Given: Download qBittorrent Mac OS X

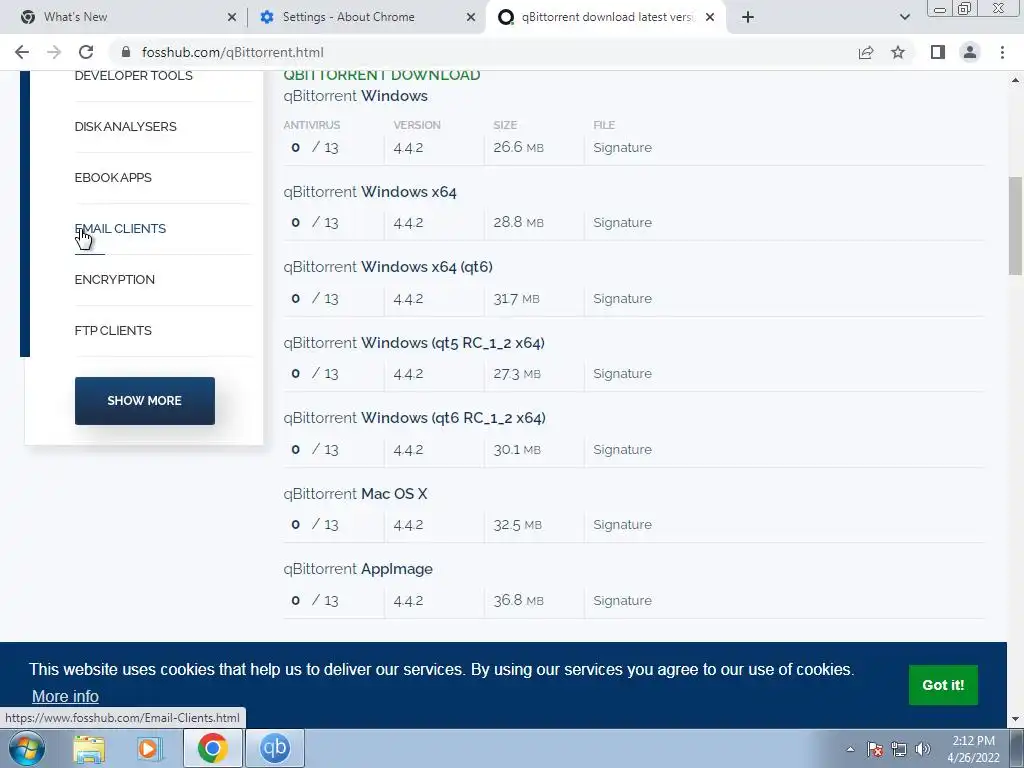Looking at the screenshot, I should tap(355, 494).
